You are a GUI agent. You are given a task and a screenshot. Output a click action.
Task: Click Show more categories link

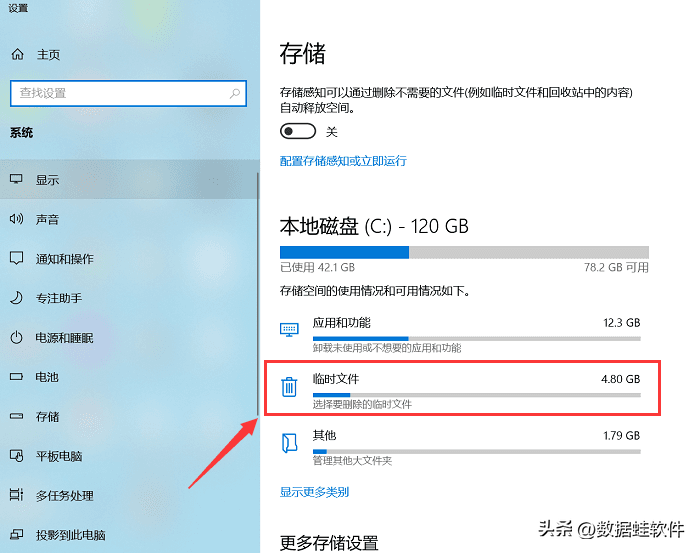[314, 492]
